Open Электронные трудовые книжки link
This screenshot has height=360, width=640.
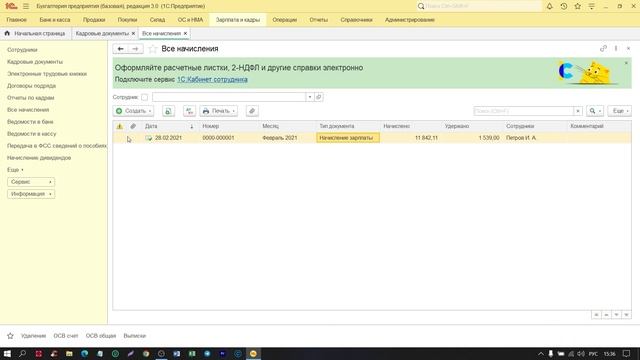coord(47,74)
